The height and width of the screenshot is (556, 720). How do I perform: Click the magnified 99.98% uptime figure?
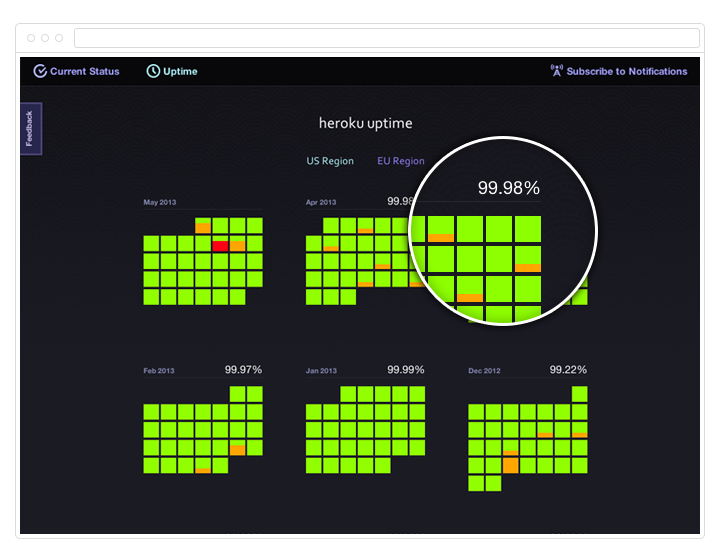(x=508, y=187)
